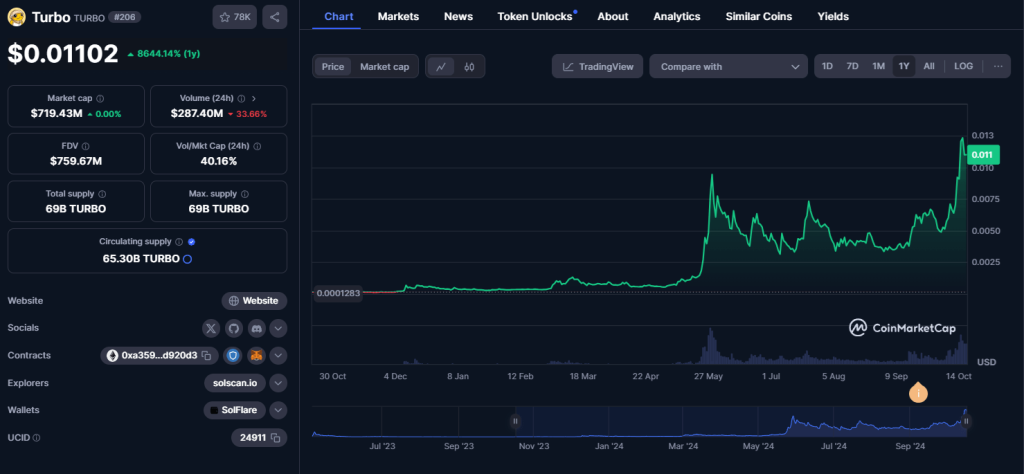Click the Volume (24h) info icon
Viewport: 1024px width, 474px height.
241,99
